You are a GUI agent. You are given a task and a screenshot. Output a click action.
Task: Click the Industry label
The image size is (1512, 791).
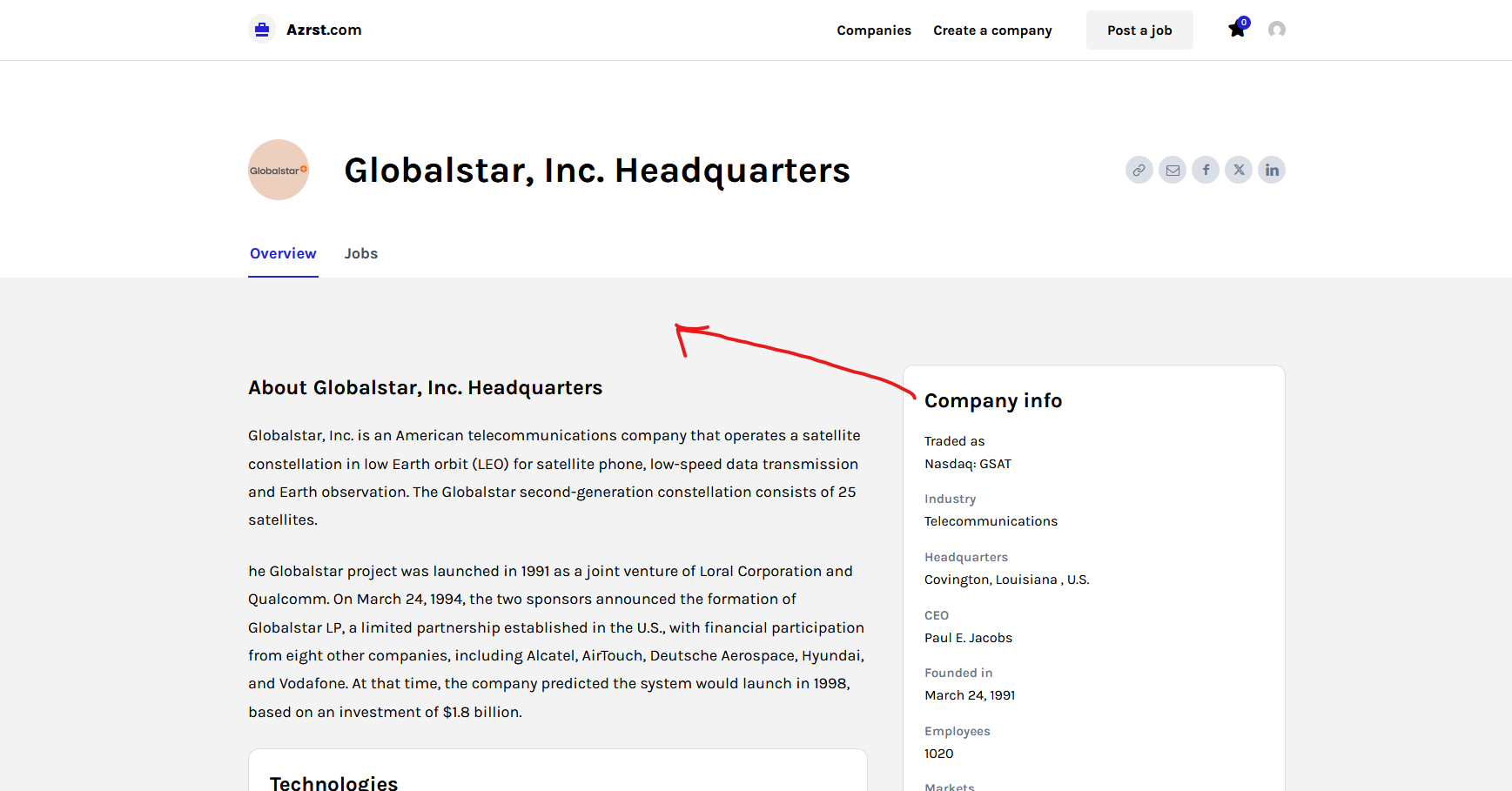tap(950, 499)
